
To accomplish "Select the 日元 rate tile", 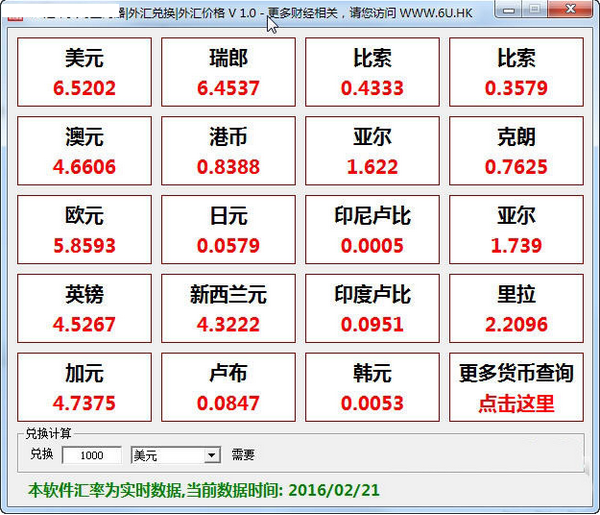I will pyautogui.click(x=229, y=230).
